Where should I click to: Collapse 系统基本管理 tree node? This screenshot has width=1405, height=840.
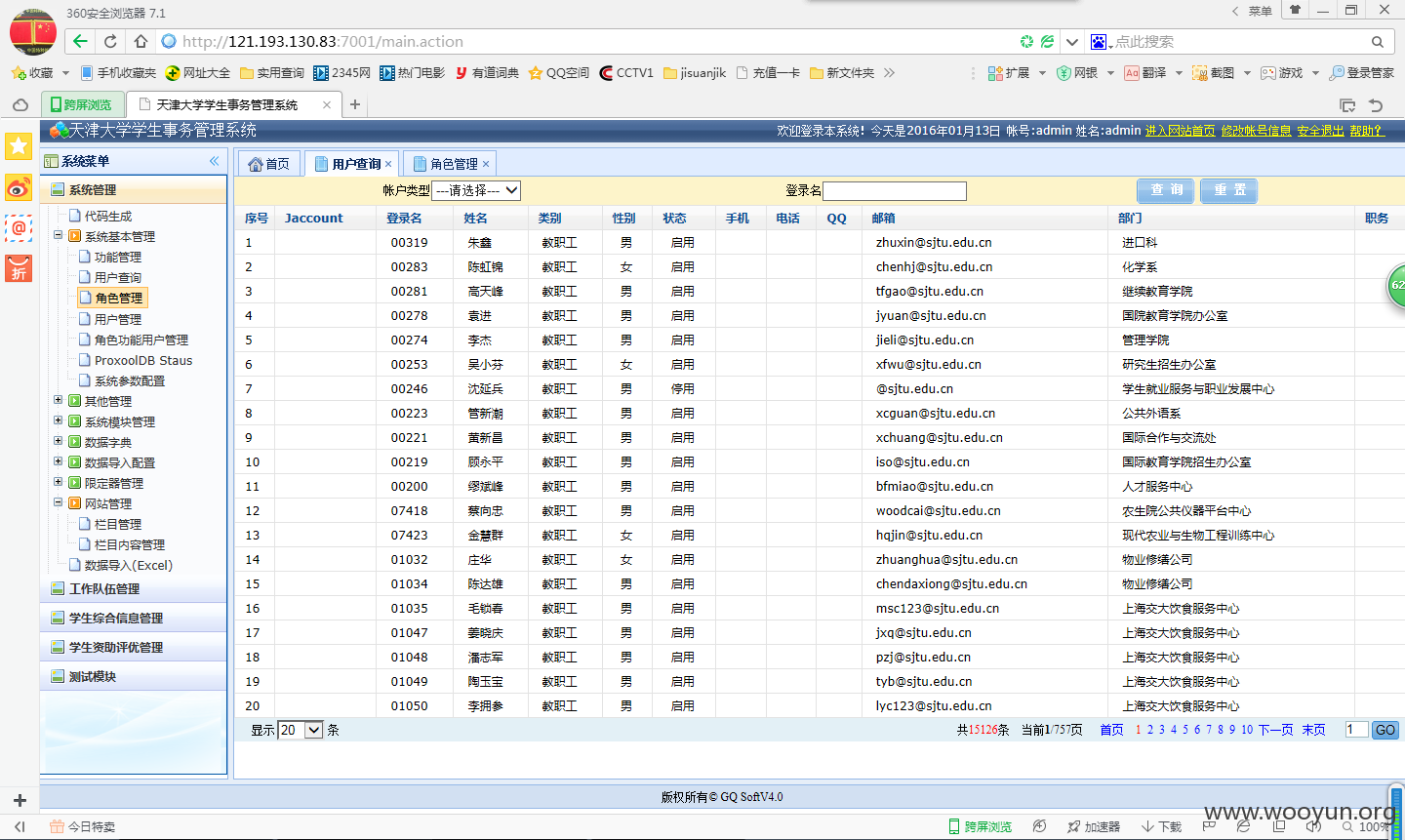(58, 235)
